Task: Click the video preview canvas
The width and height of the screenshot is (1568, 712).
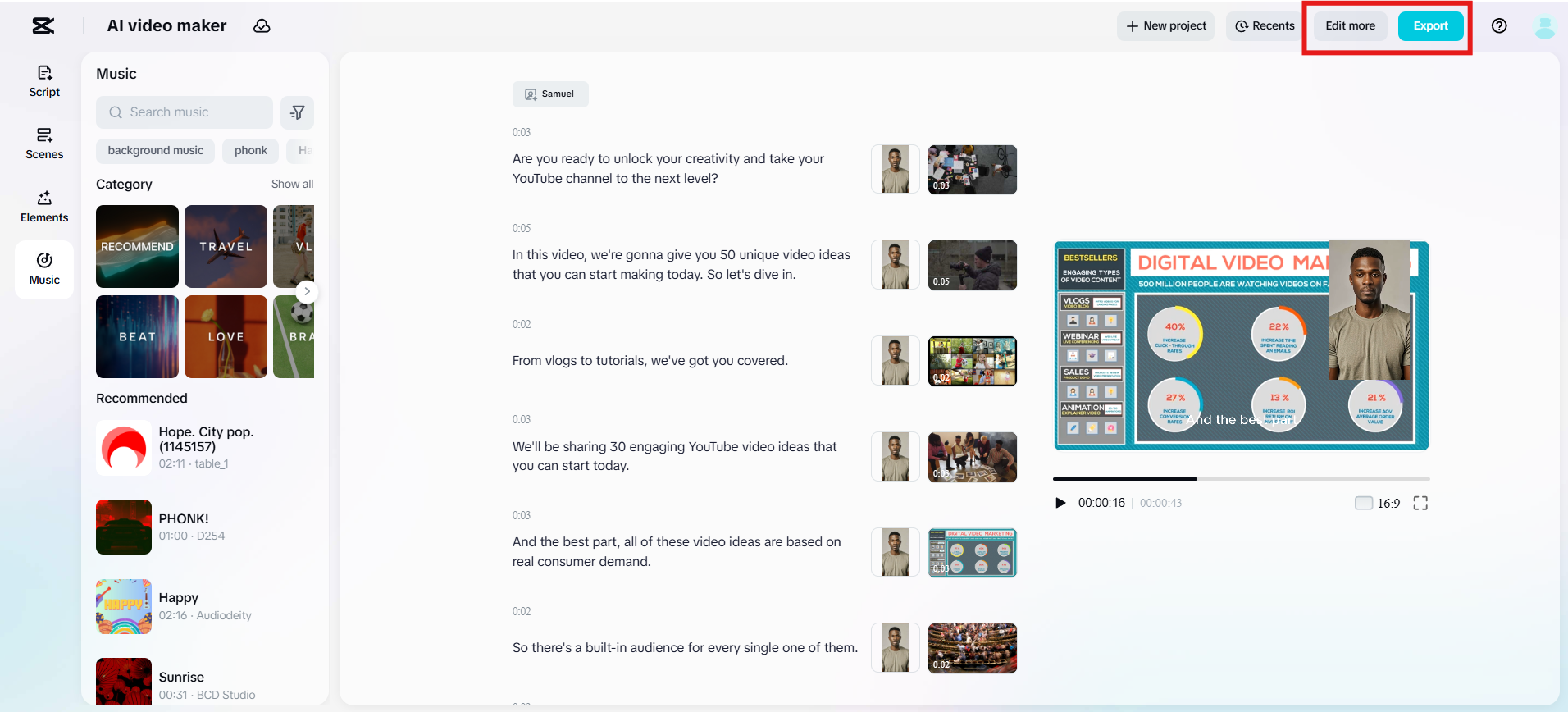Action: click(x=1242, y=345)
